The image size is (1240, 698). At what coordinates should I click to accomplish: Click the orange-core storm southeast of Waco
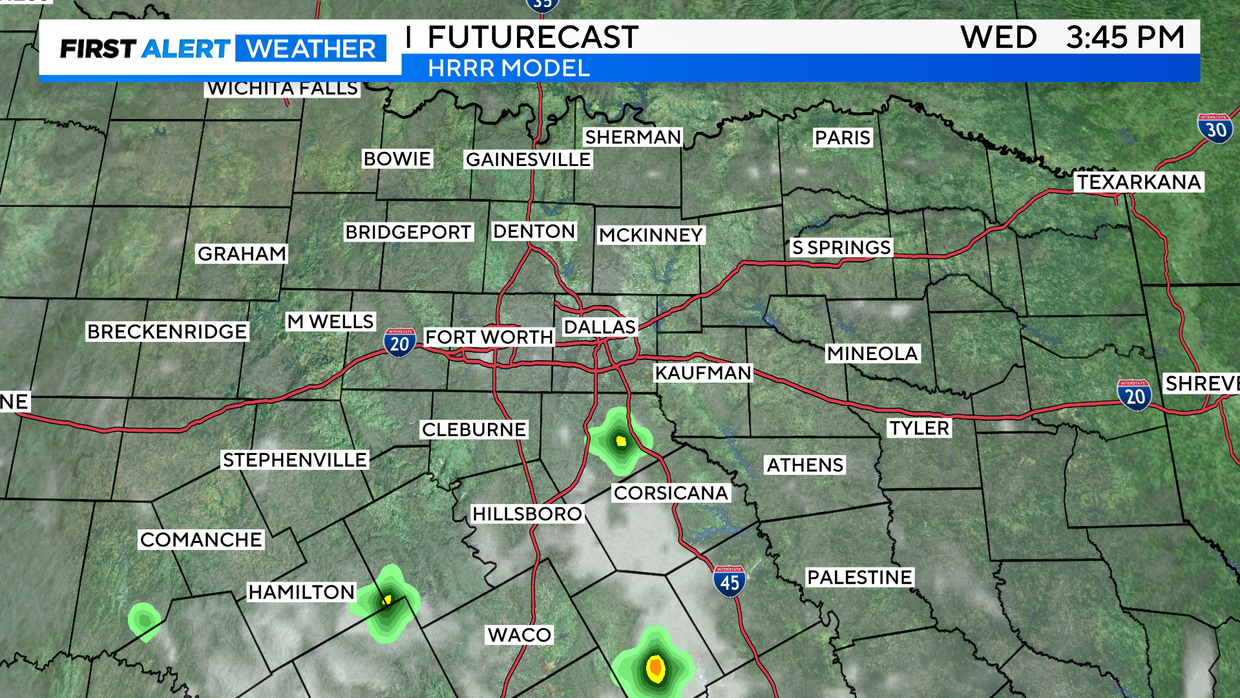tap(655, 664)
